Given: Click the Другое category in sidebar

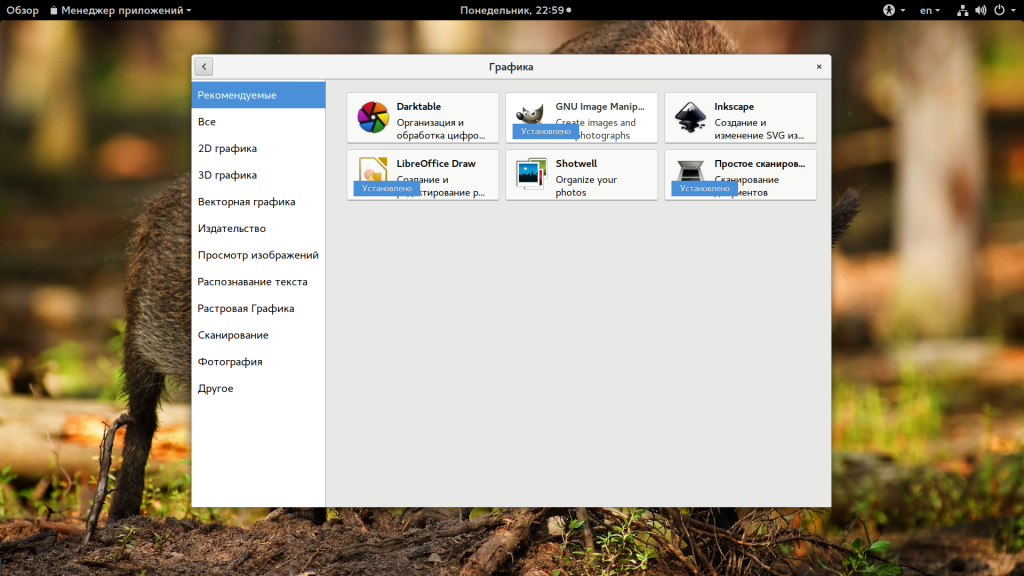Looking at the screenshot, I should (215, 388).
